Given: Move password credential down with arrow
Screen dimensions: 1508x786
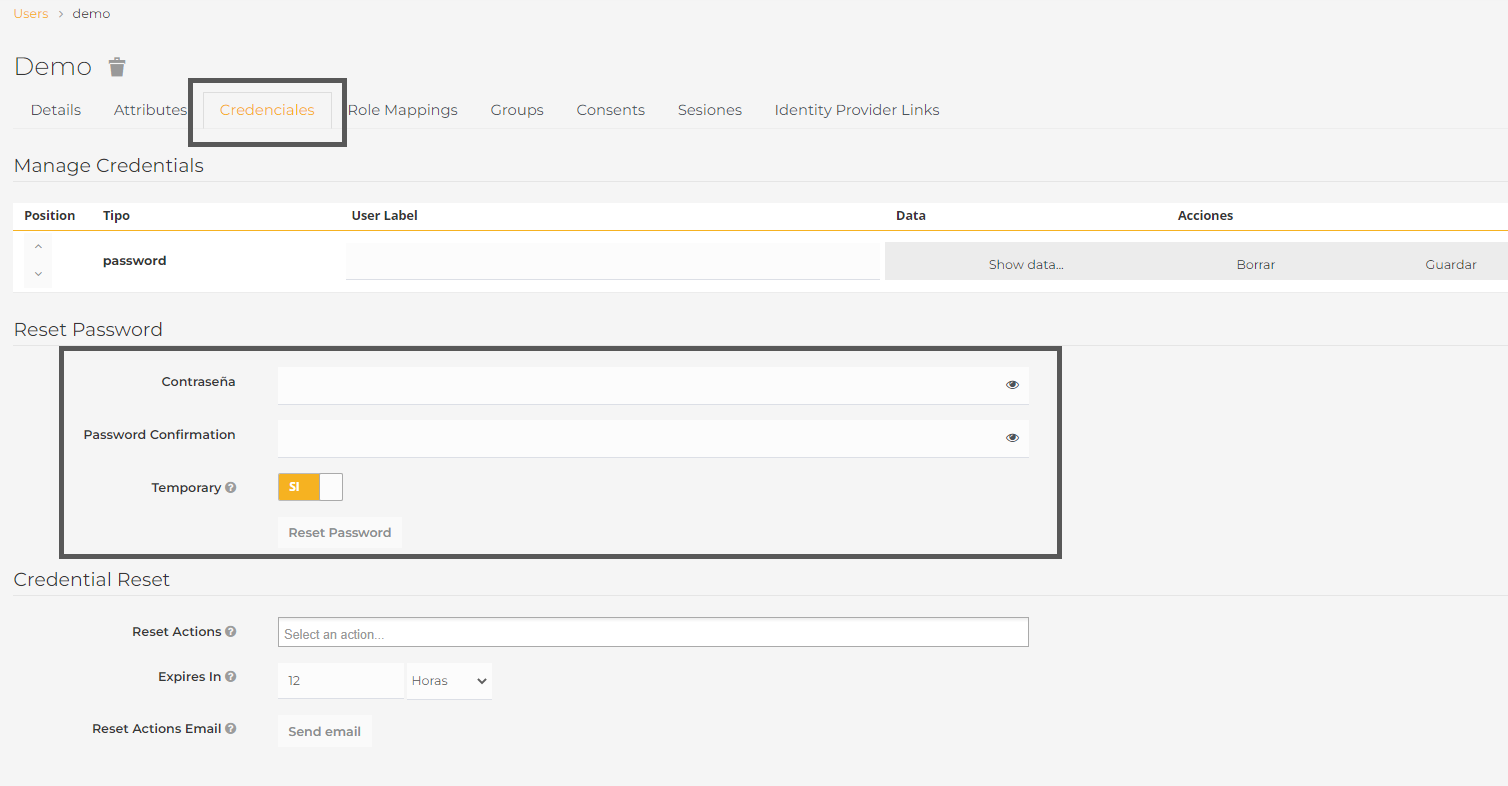Looking at the screenshot, I should (38, 274).
